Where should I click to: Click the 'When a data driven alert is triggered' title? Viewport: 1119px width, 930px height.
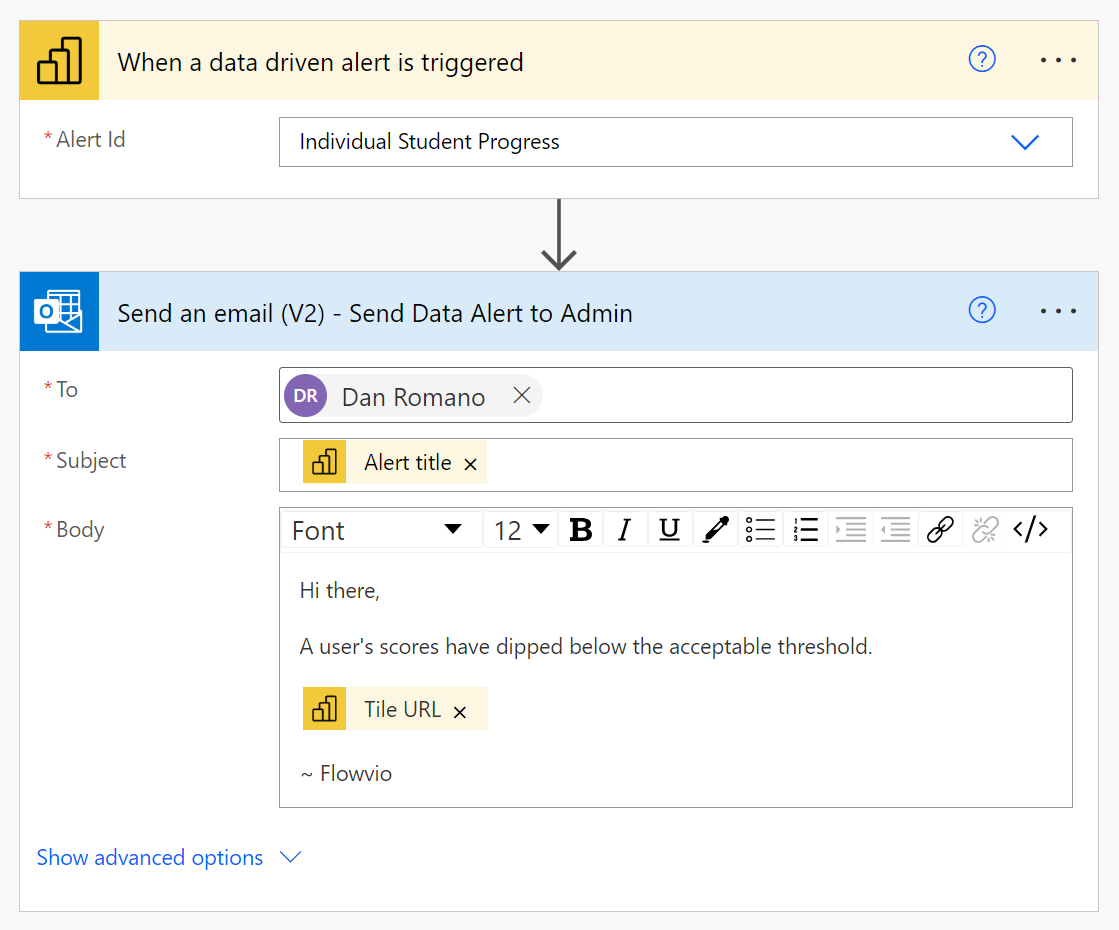click(320, 63)
